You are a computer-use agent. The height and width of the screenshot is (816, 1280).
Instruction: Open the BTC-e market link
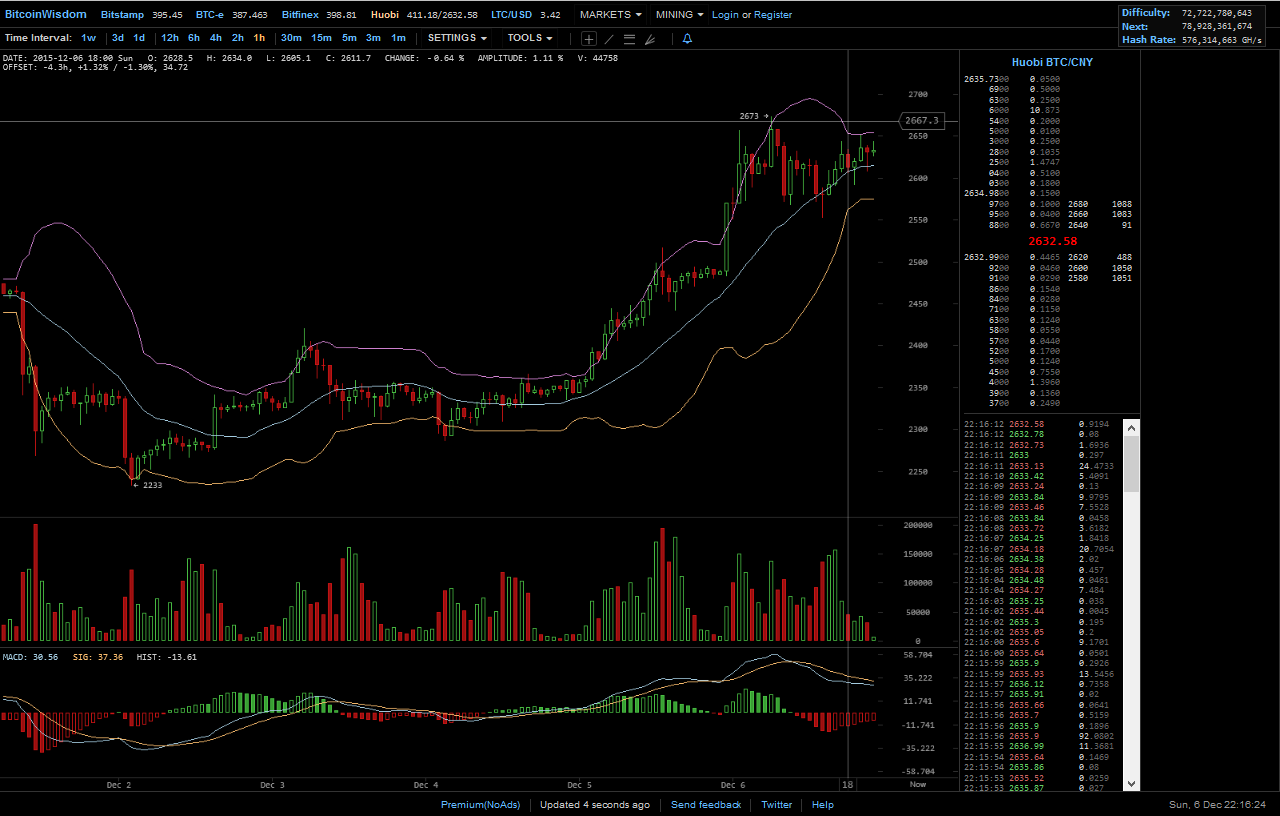[209, 15]
